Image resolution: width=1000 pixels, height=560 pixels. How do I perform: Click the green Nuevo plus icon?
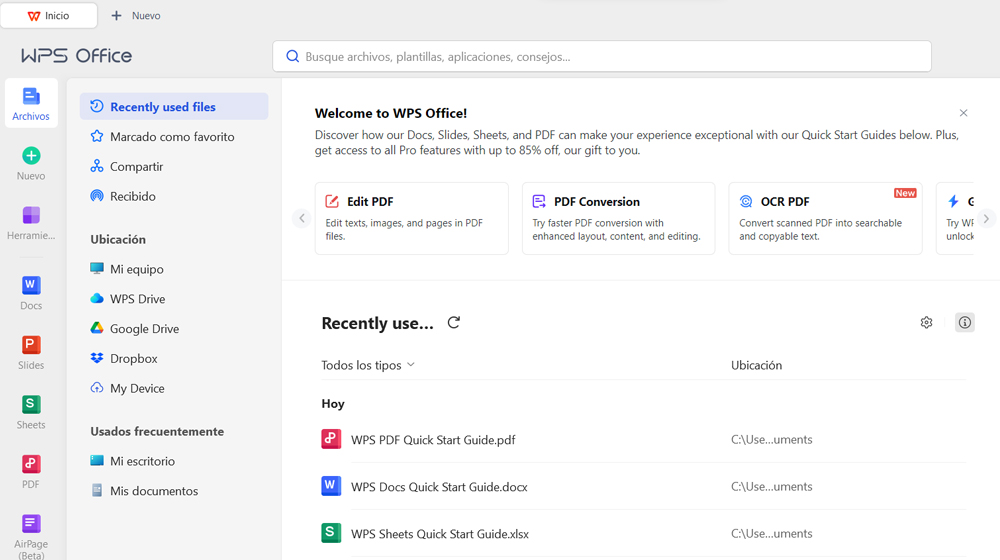[31, 156]
